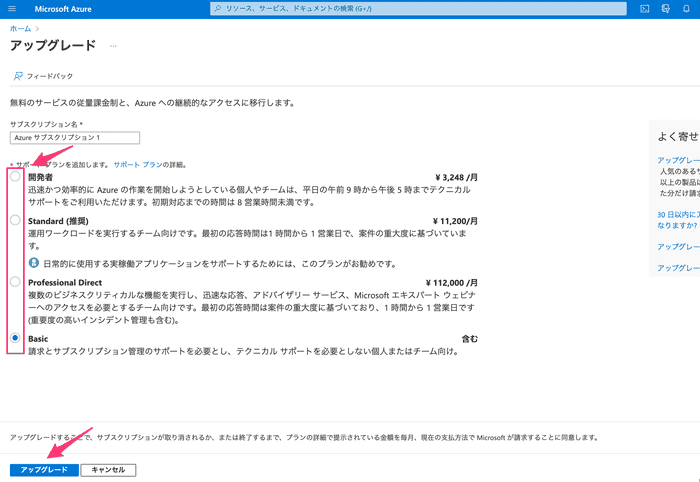700x482 pixels.
Task: Open the サポート プラン details link
Action: pyautogui.click(x=138, y=165)
